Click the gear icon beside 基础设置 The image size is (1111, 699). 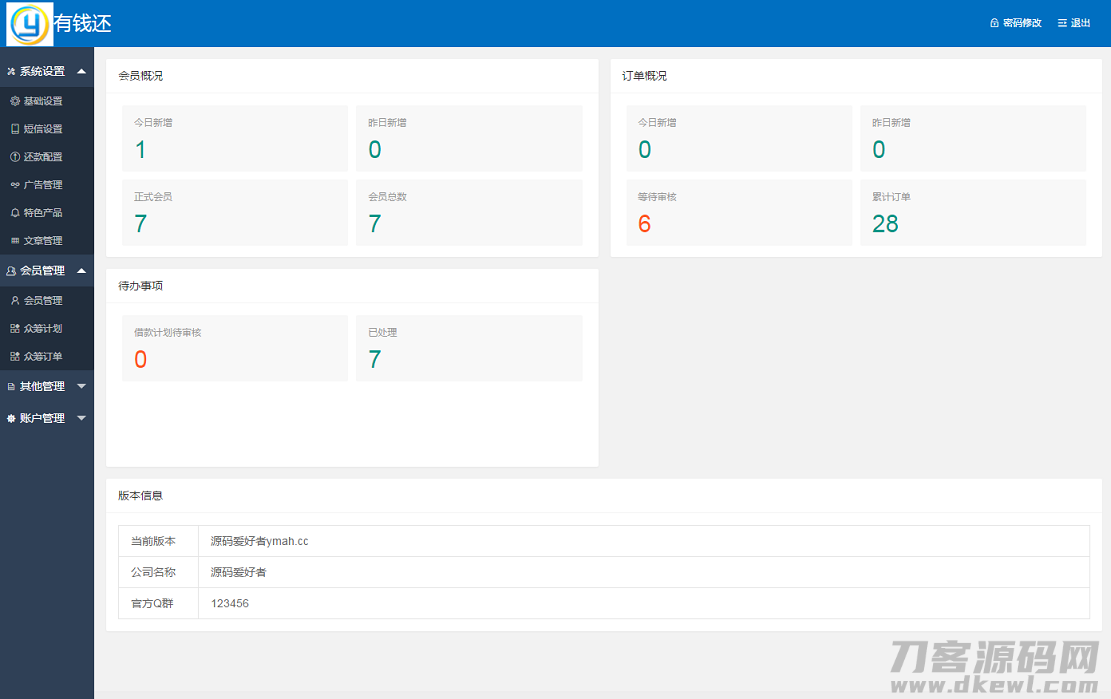[x=15, y=101]
